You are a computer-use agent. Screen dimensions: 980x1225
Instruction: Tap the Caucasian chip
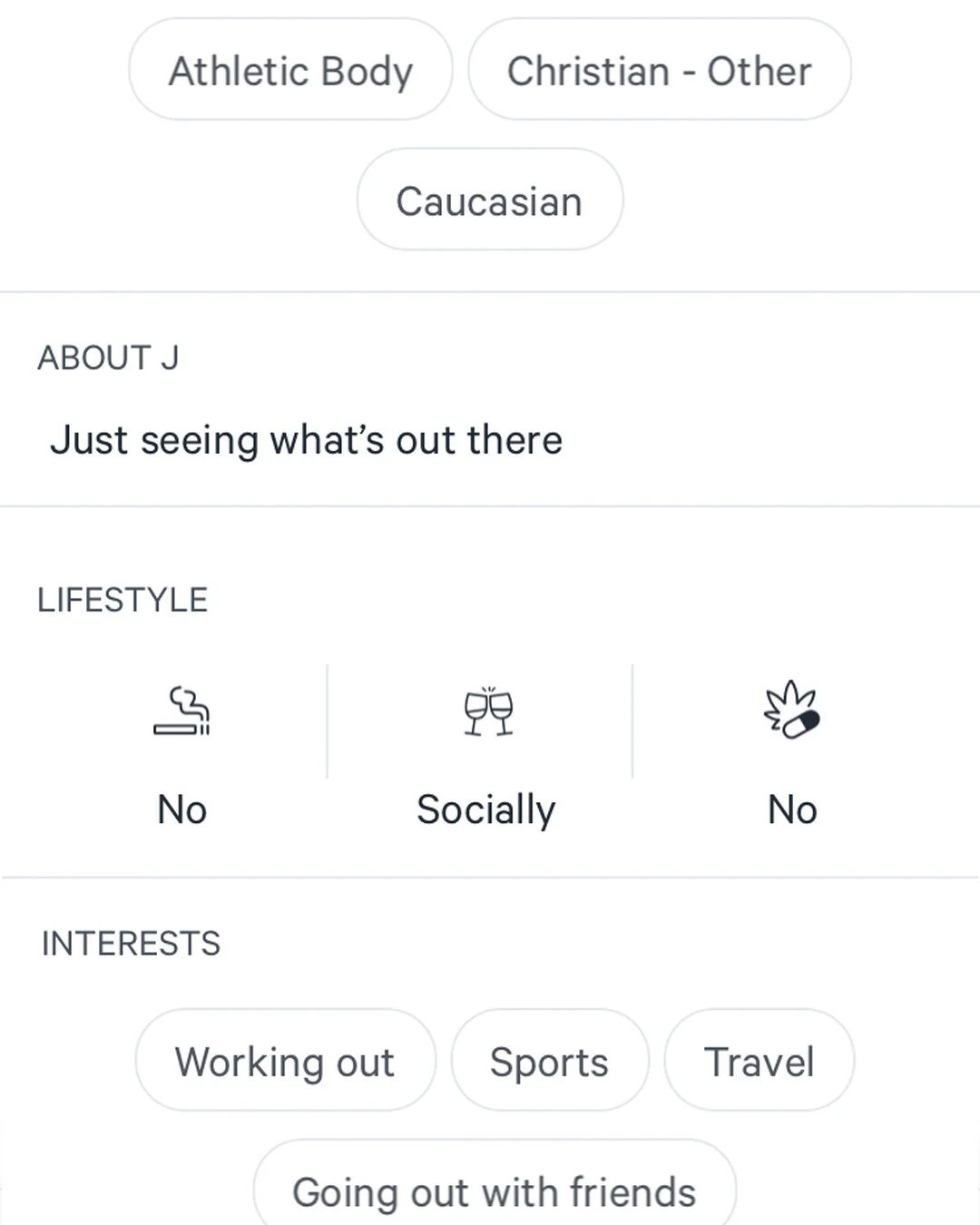(x=490, y=200)
